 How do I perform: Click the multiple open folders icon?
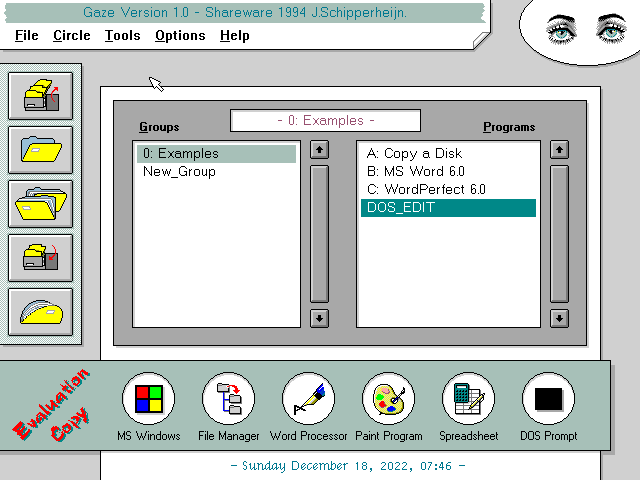(40, 204)
